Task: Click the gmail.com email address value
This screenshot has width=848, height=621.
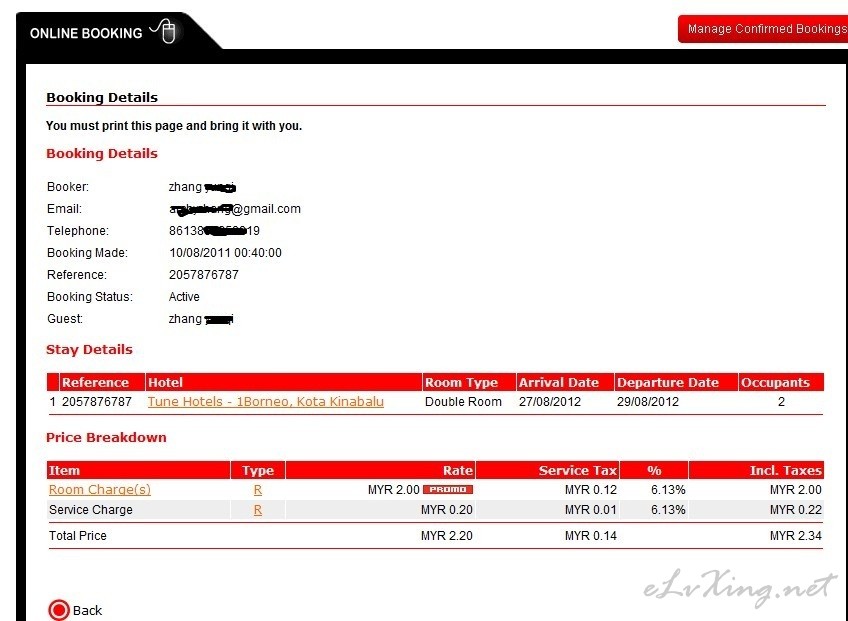Action: click(235, 209)
